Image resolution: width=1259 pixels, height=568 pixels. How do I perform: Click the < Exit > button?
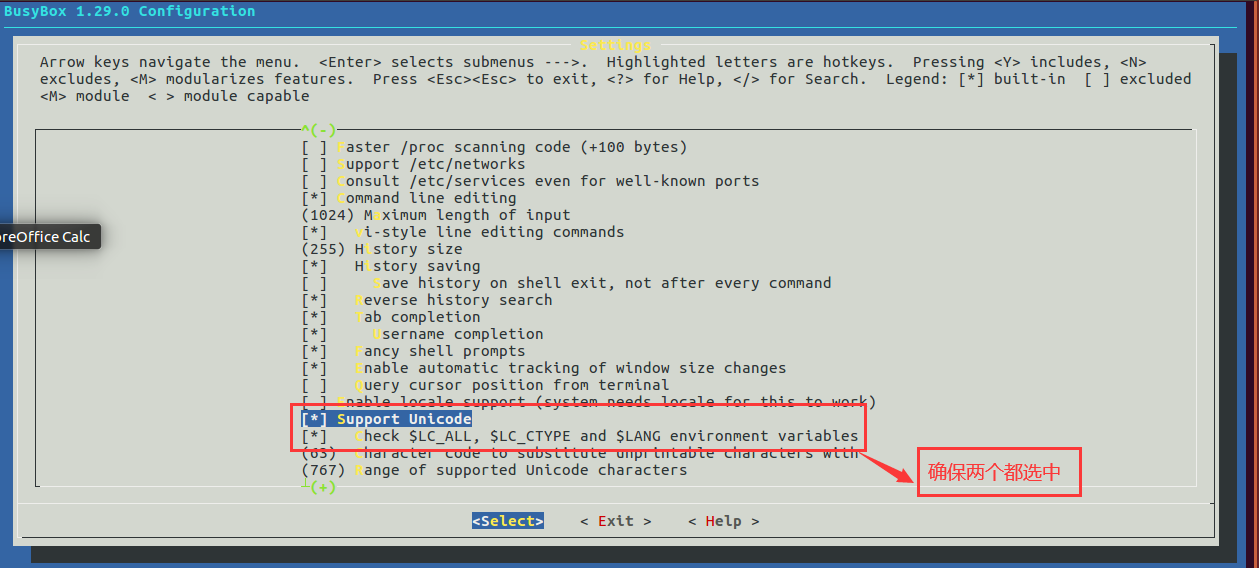616,521
